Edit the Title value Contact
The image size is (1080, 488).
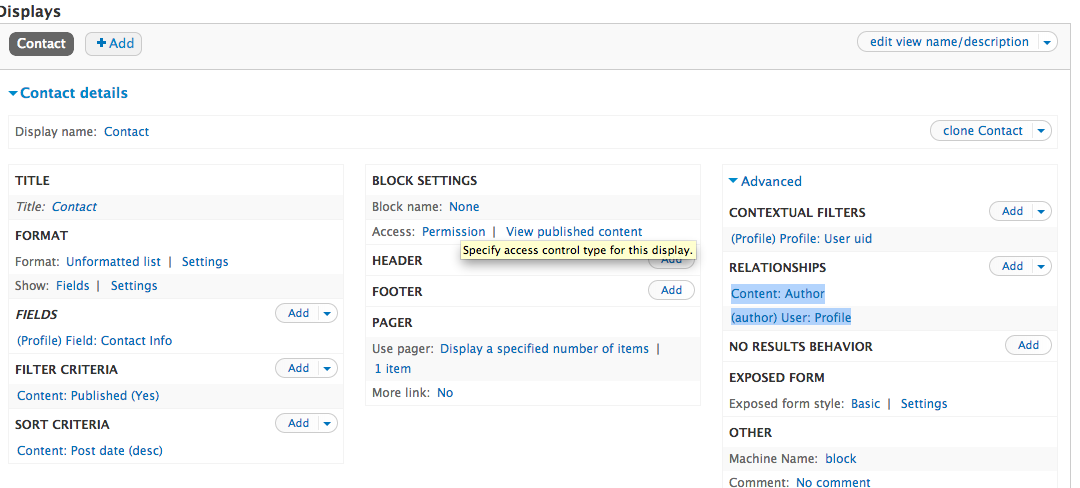coord(74,206)
